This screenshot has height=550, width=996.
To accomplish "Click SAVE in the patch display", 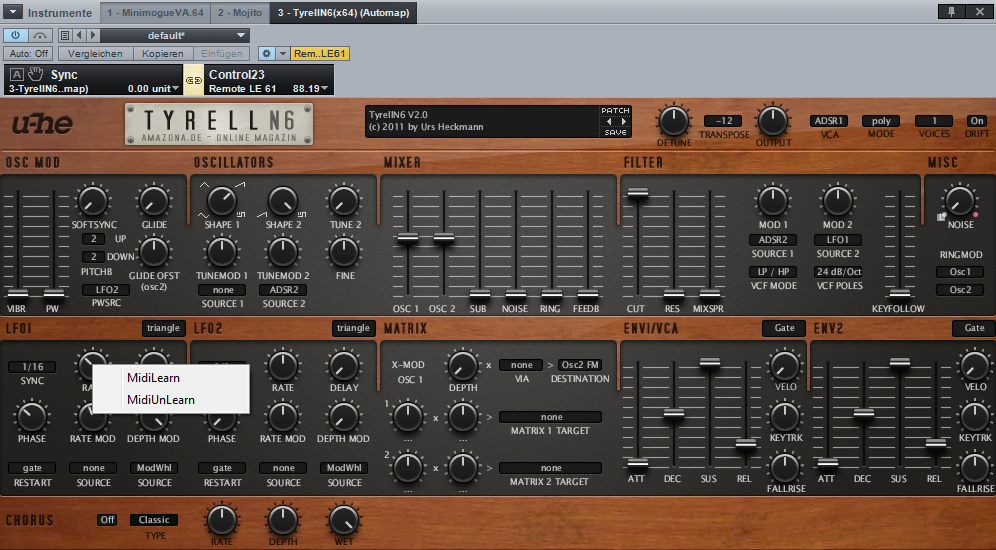I will pos(616,132).
